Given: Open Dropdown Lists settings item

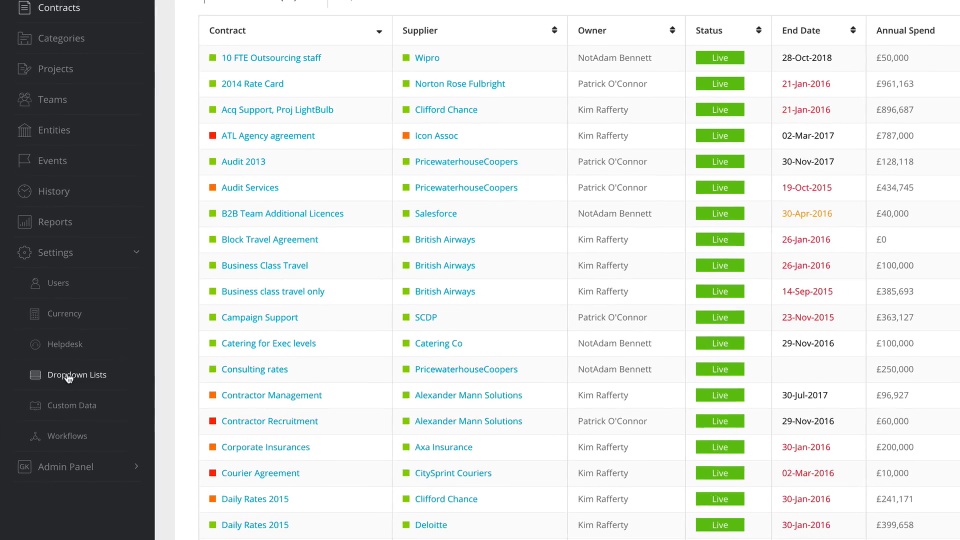Looking at the screenshot, I should (x=76, y=375).
